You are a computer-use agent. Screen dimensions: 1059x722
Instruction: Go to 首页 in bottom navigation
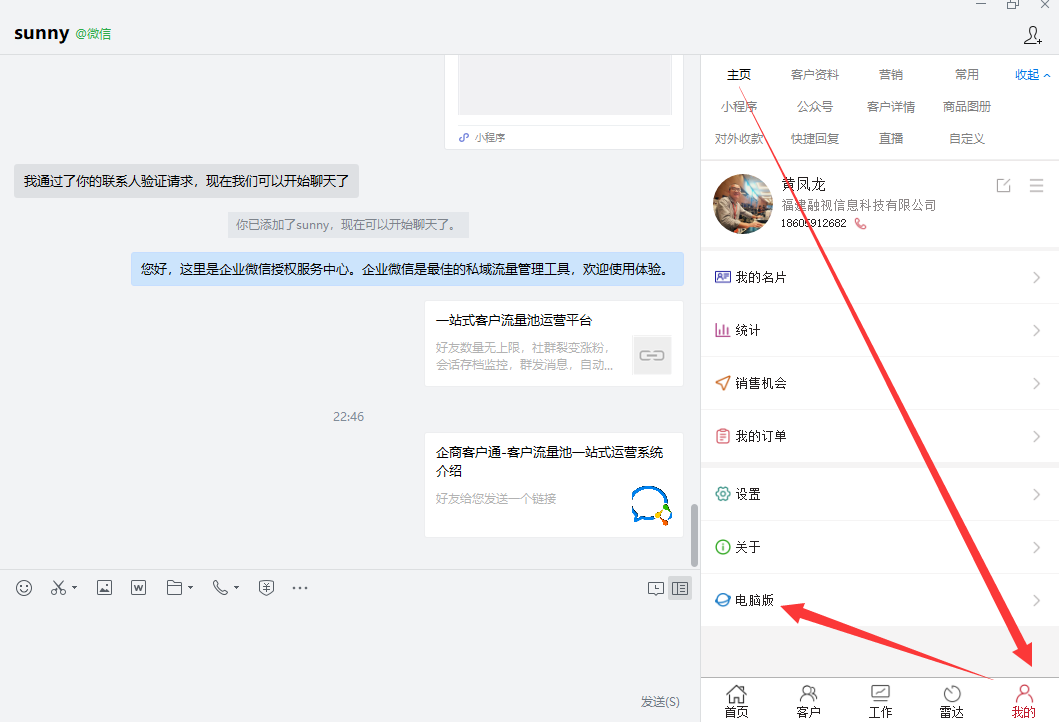[x=736, y=702]
